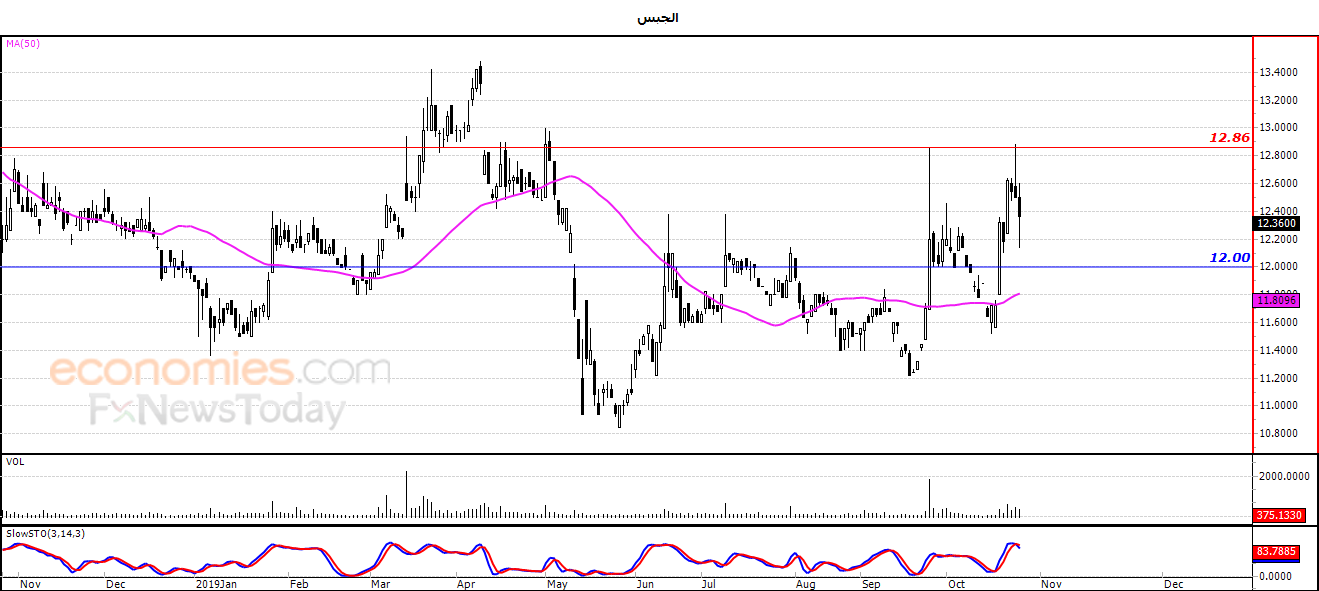Click the 2019Jan date axis label
This screenshot has height=591, width=1319.
(x=217, y=583)
